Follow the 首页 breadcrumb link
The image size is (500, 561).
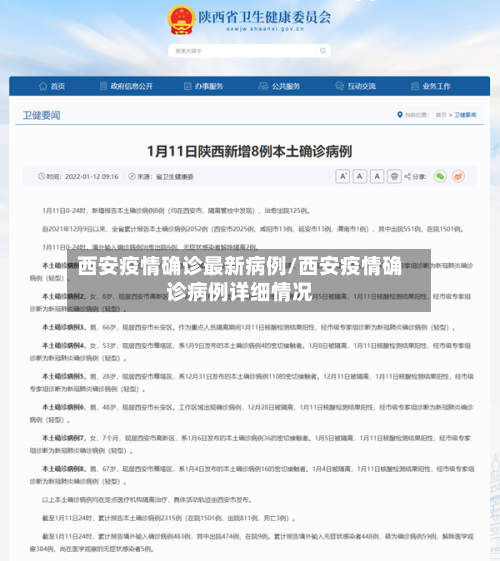[441, 115]
